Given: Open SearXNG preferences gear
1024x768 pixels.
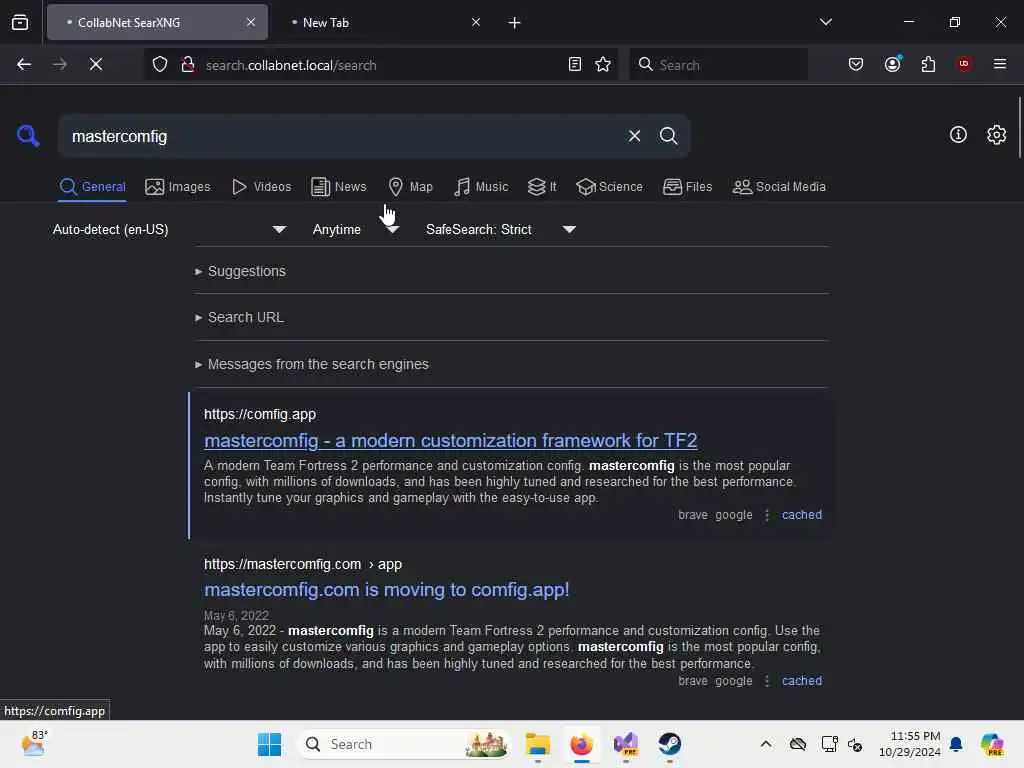Looking at the screenshot, I should pyautogui.click(x=996, y=135).
